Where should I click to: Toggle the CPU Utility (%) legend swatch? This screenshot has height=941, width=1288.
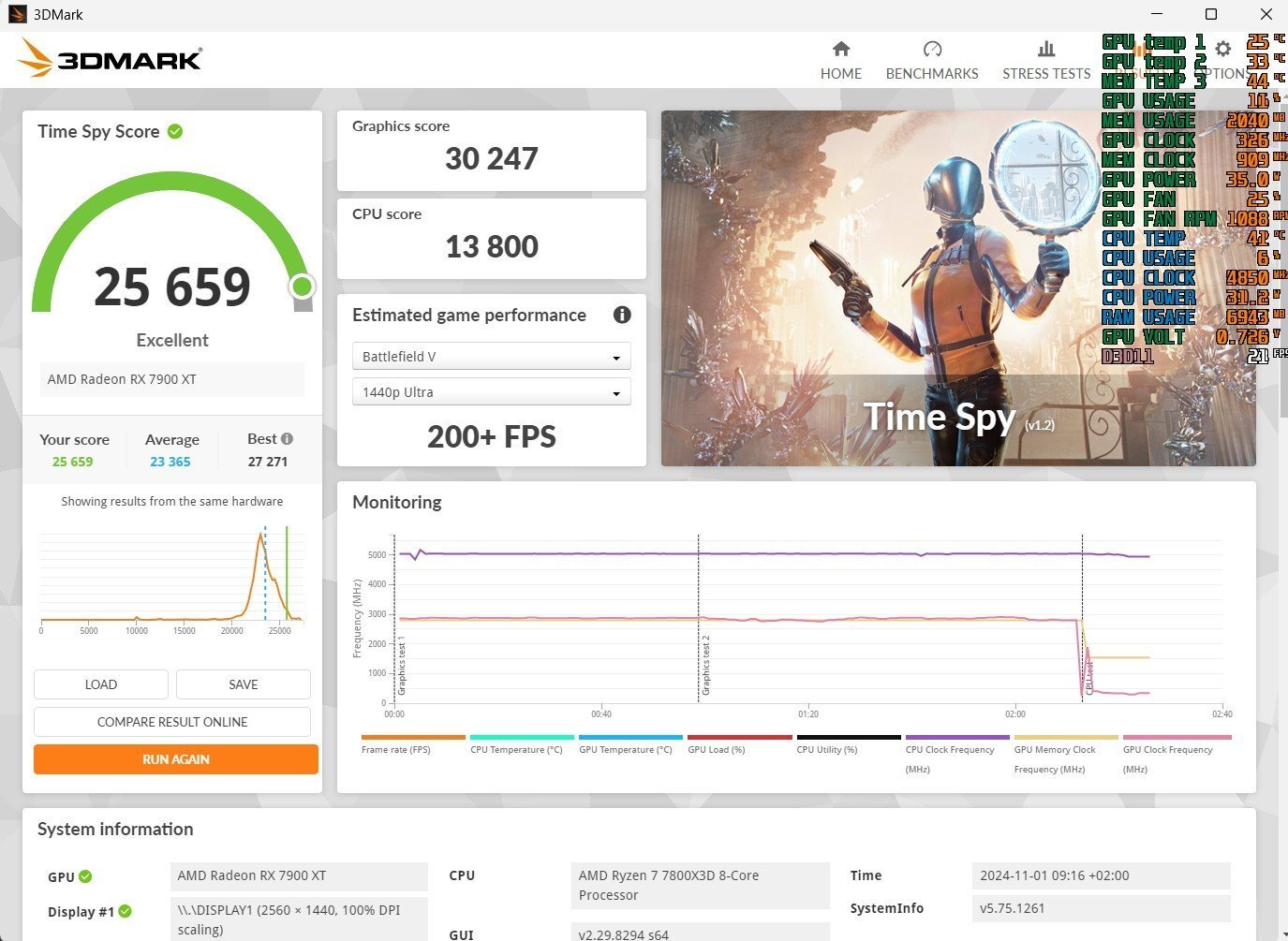click(849, 738)
